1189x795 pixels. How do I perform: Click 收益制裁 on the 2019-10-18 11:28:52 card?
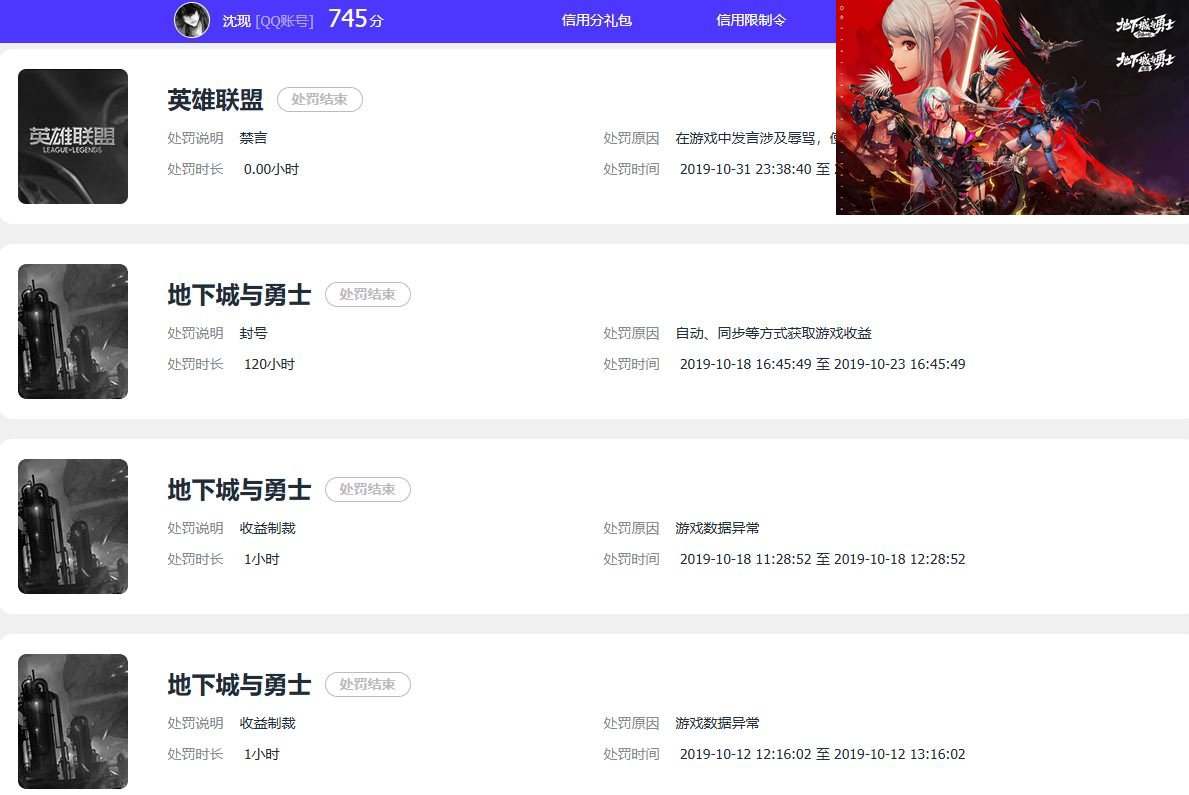268,528
